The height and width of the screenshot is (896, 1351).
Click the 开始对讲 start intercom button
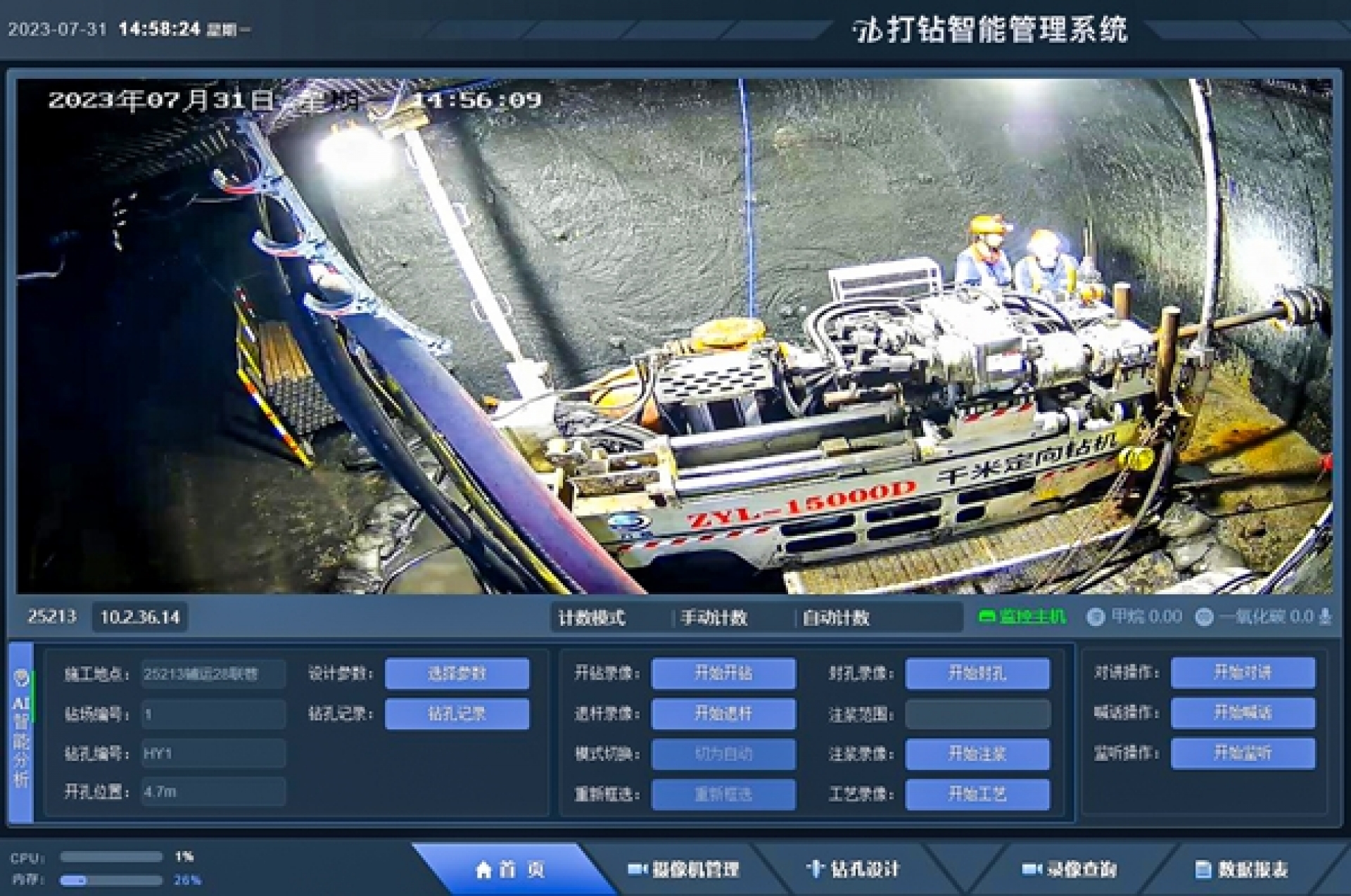click(x=1243, y=672)
